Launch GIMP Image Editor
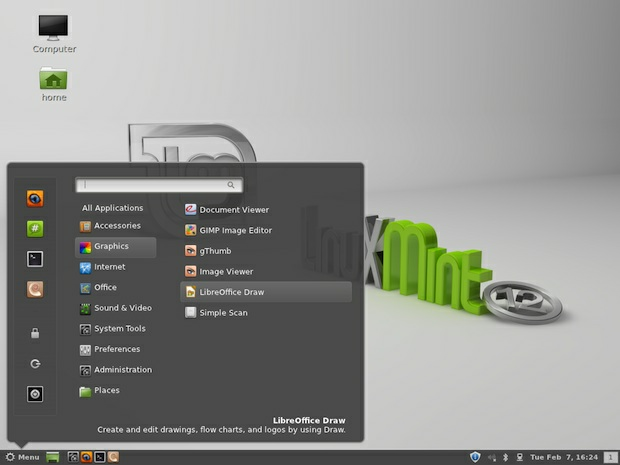Screen dimensions: 620x465 click(x=266, y=230)
